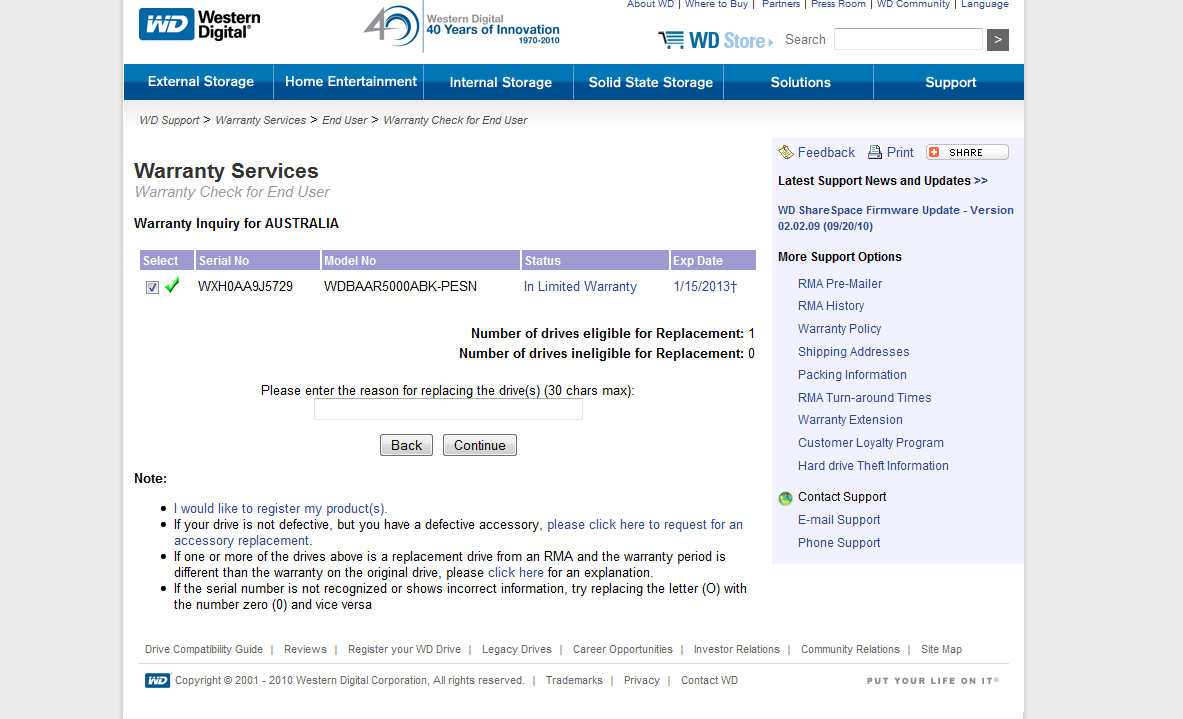The width and height of the screenshot is (1183, 719).
Task: Click 'click here' warranty explanation link
Action: point(515,573)
